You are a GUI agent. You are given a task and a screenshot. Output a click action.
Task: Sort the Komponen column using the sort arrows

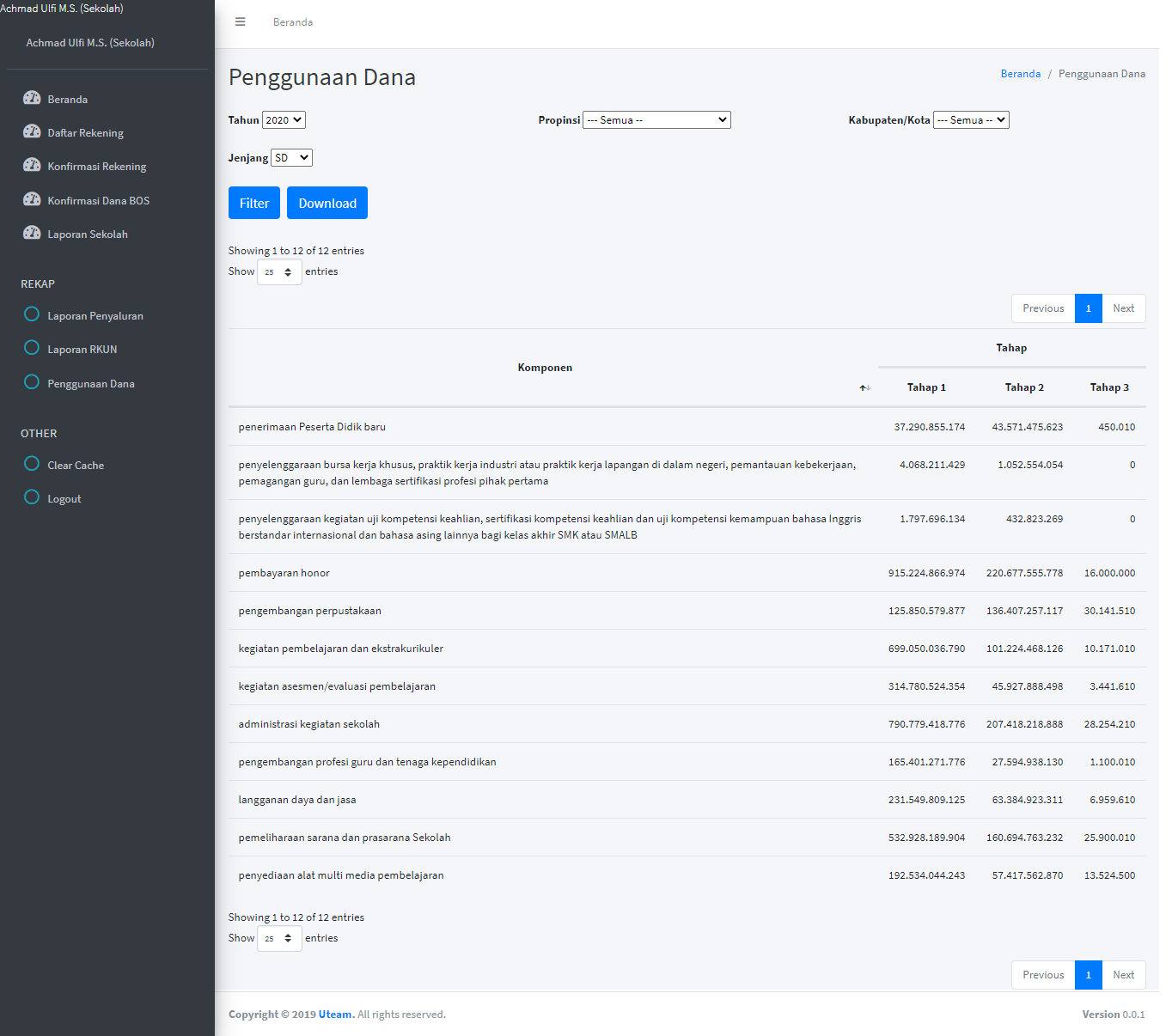pyautogui.click(x=864, y=387)
